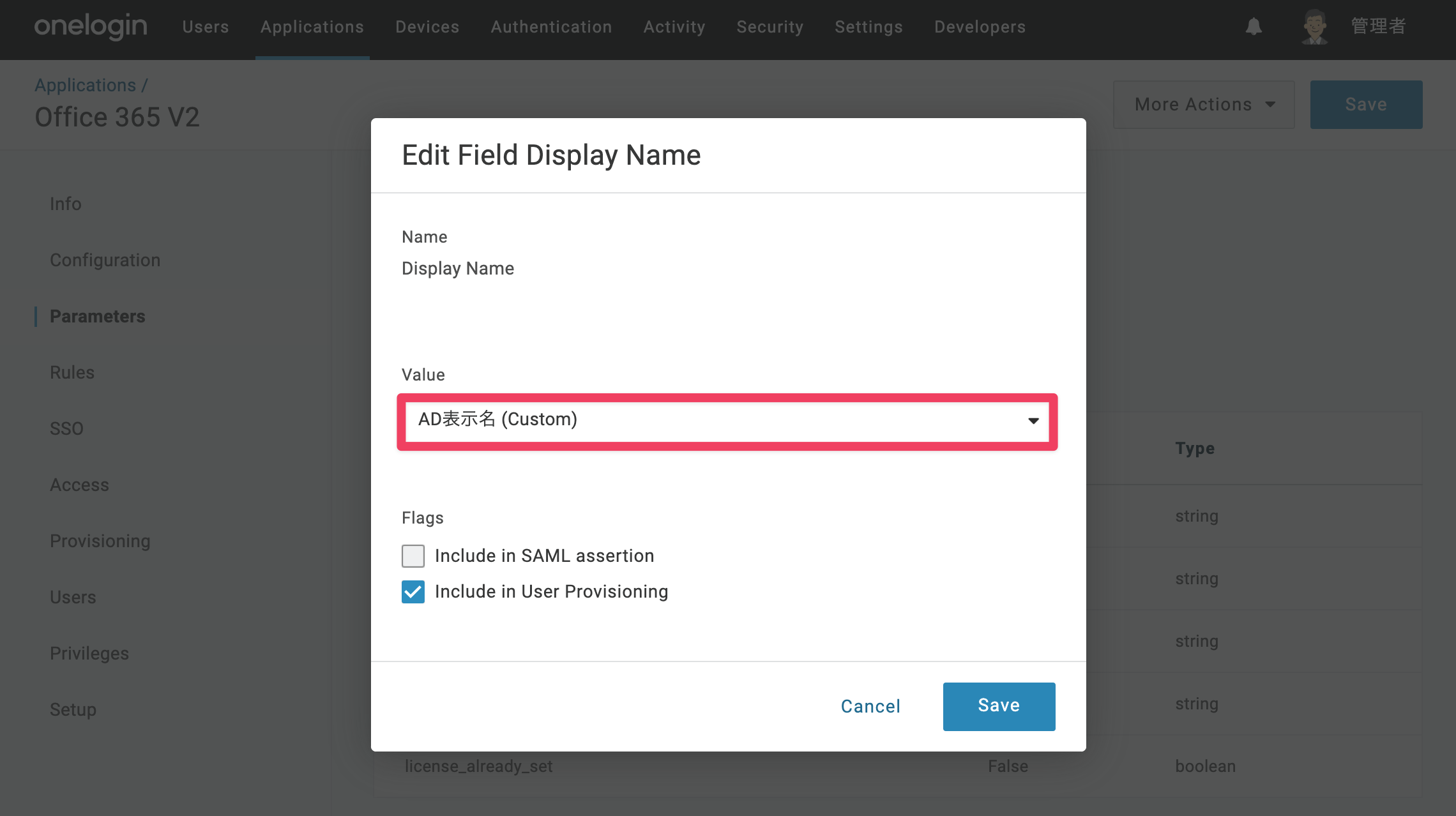Open the Applications top menu
Screen dimensions: 1456x816
(312, 27)
